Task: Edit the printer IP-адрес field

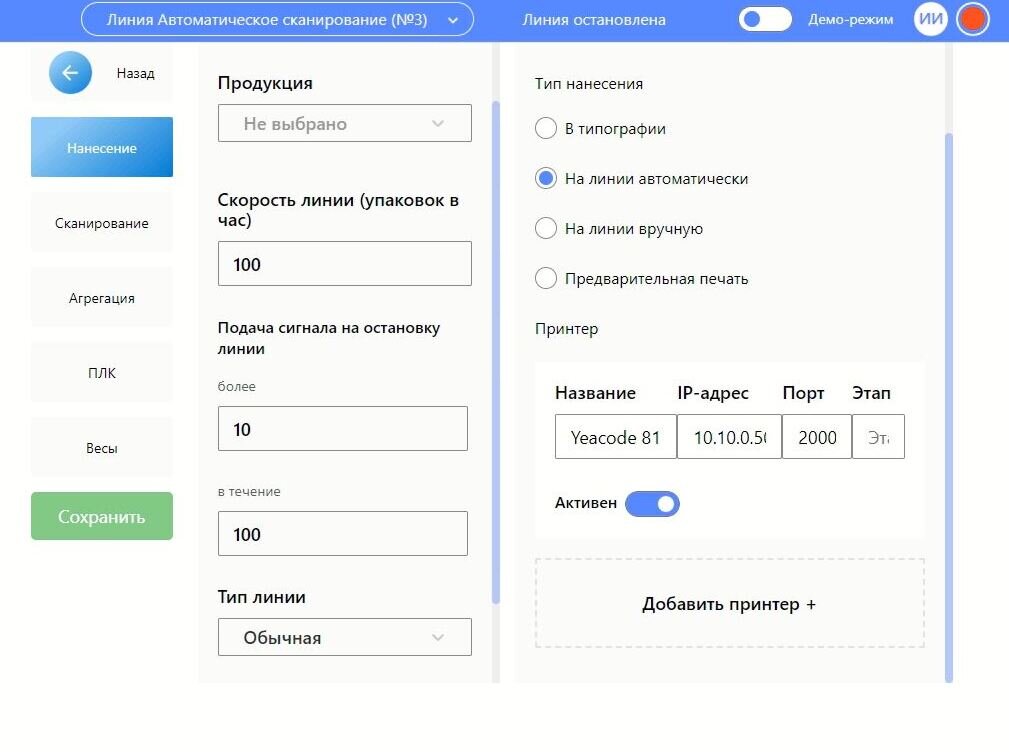Action: 729,437
